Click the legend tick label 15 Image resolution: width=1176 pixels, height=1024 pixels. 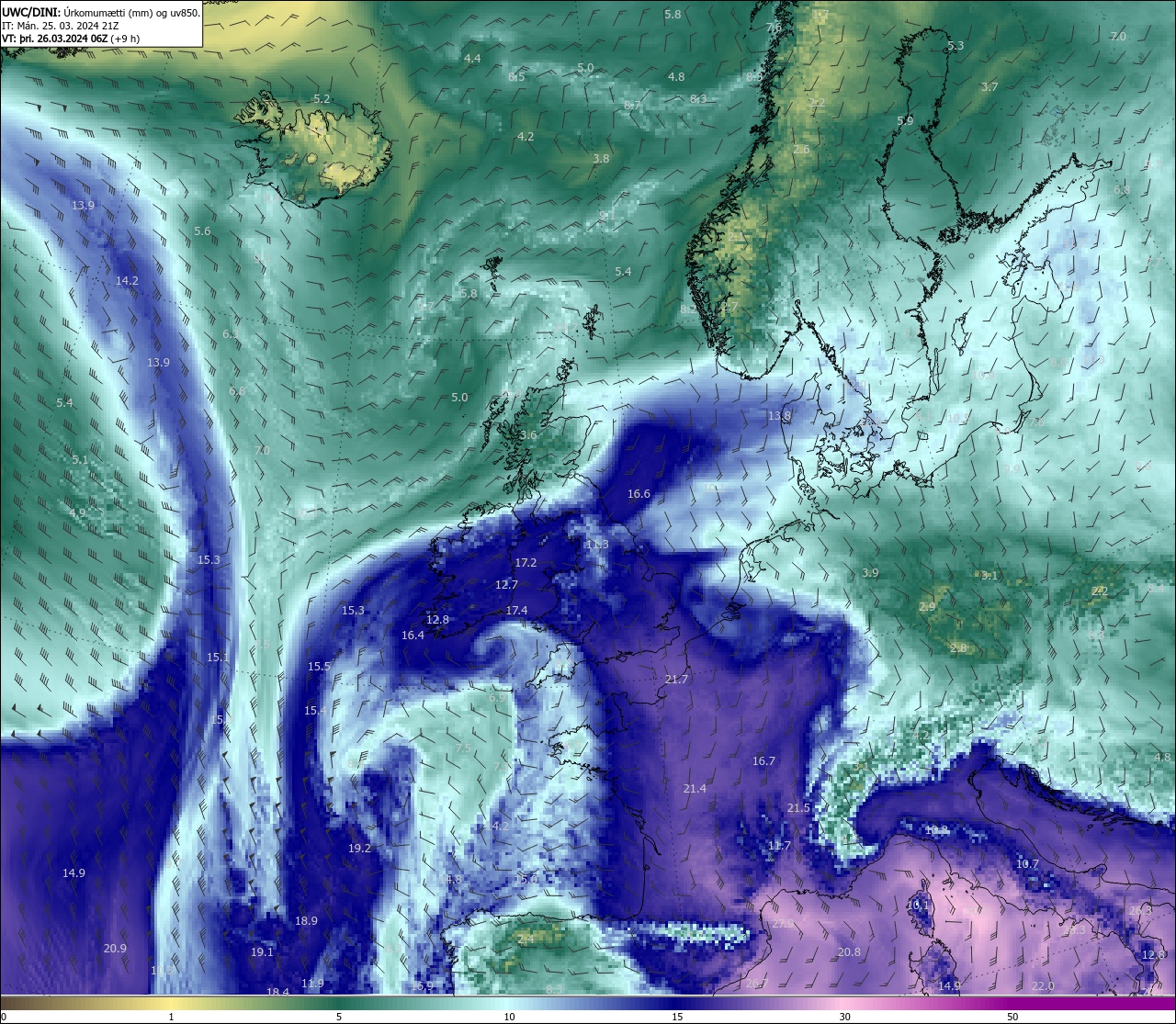[x=677, y=1017]
